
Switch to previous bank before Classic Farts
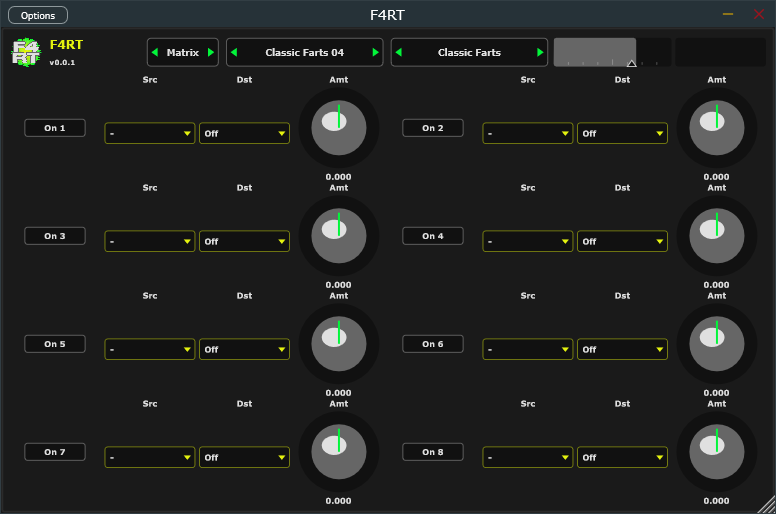pyautogui.click(x=399, y=52)
